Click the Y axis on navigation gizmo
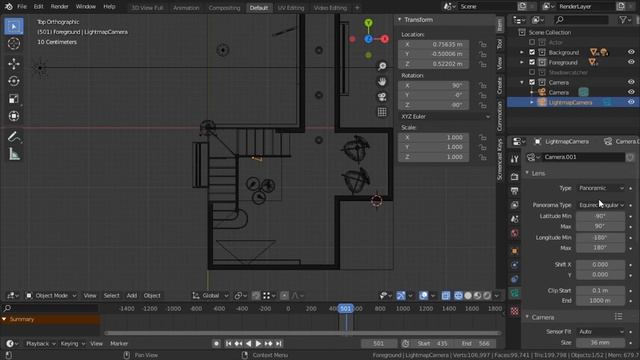The height and width of the screenshot is (360, 640). click(369, 23)
